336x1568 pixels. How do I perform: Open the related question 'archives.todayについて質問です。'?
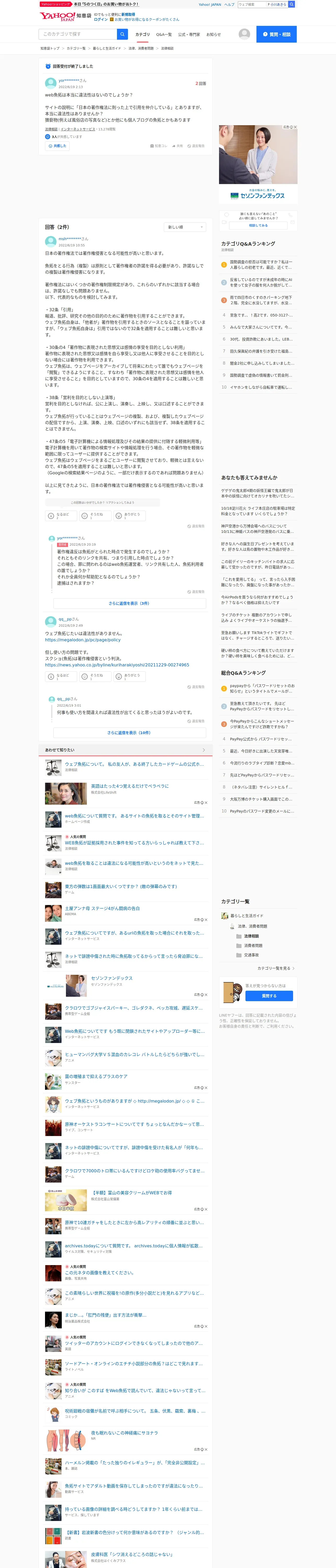(134, 1246)
